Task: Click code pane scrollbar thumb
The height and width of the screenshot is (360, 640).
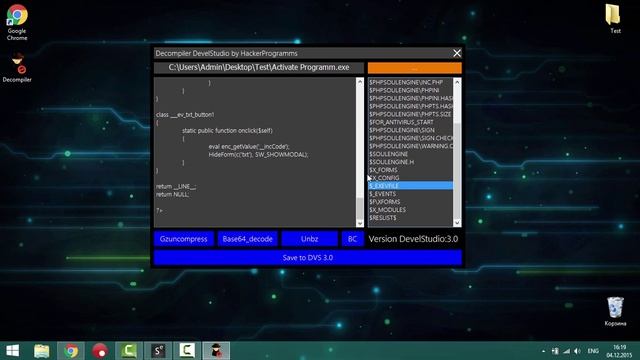Action: (360, 209)
